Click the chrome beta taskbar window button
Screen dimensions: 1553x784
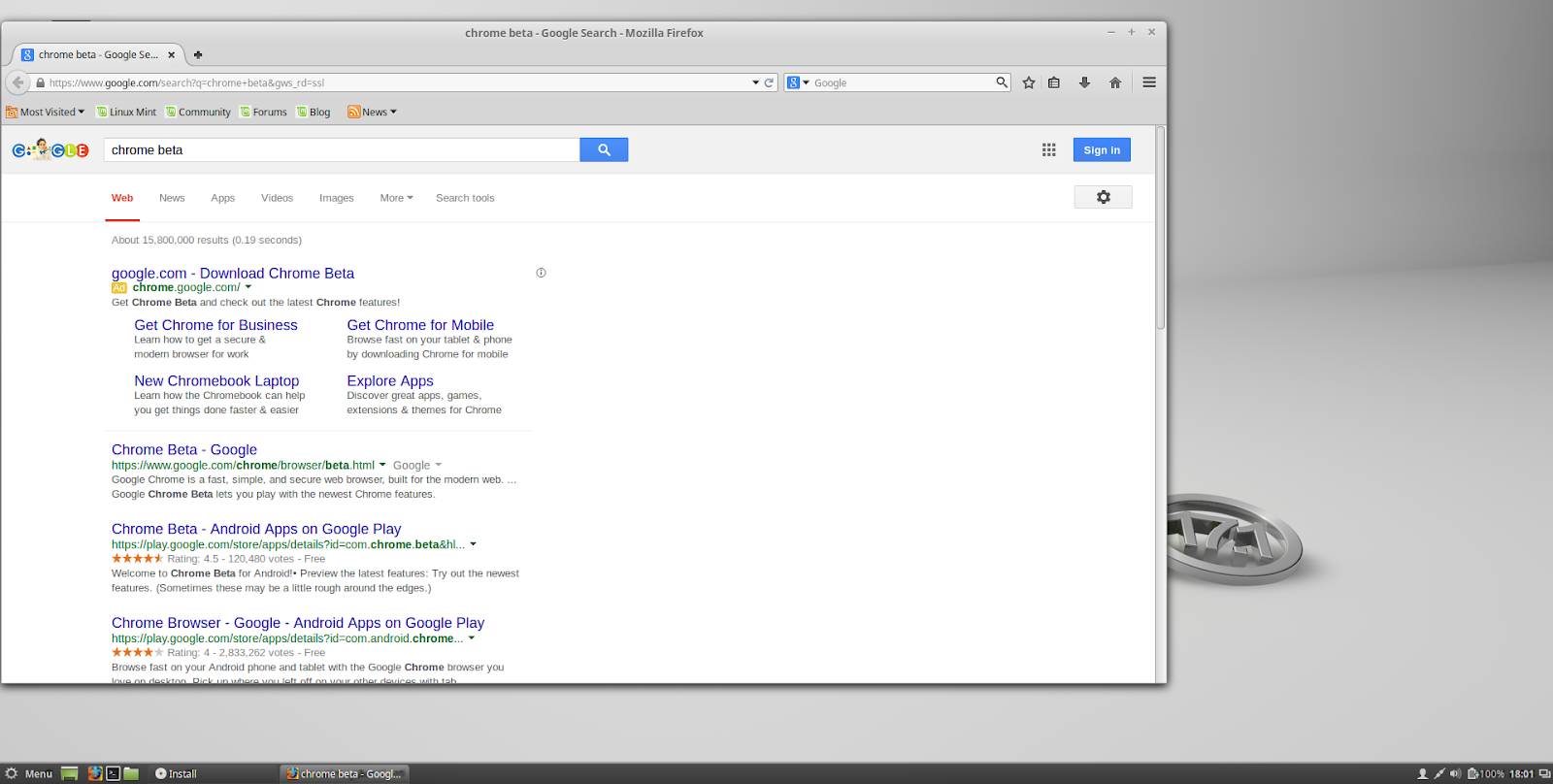pos(345,773)
